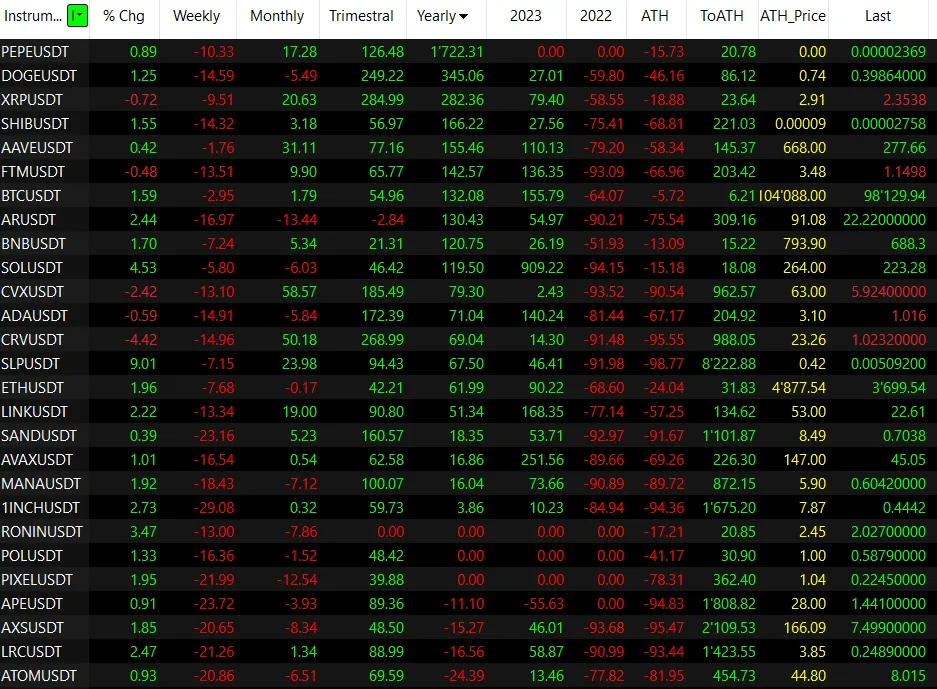This screenshot has width=937, height=689.
Task: Click ETHUSDT last price 3'699.54
Action: point(899,388)
